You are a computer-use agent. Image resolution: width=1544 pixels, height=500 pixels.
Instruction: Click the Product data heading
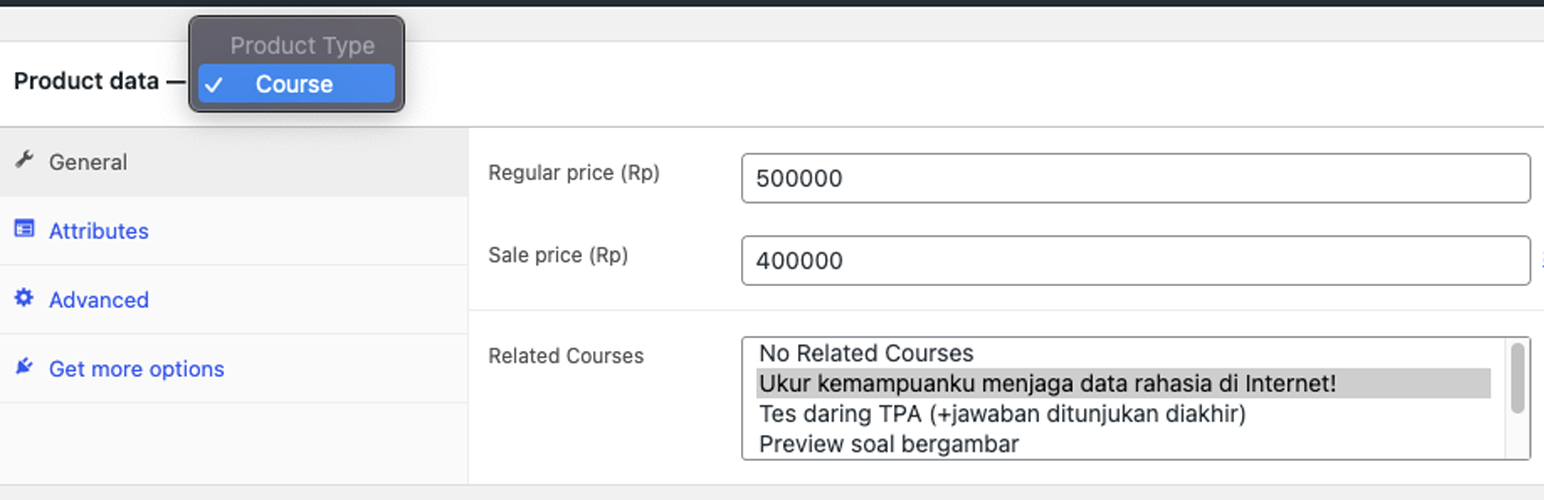86,82
